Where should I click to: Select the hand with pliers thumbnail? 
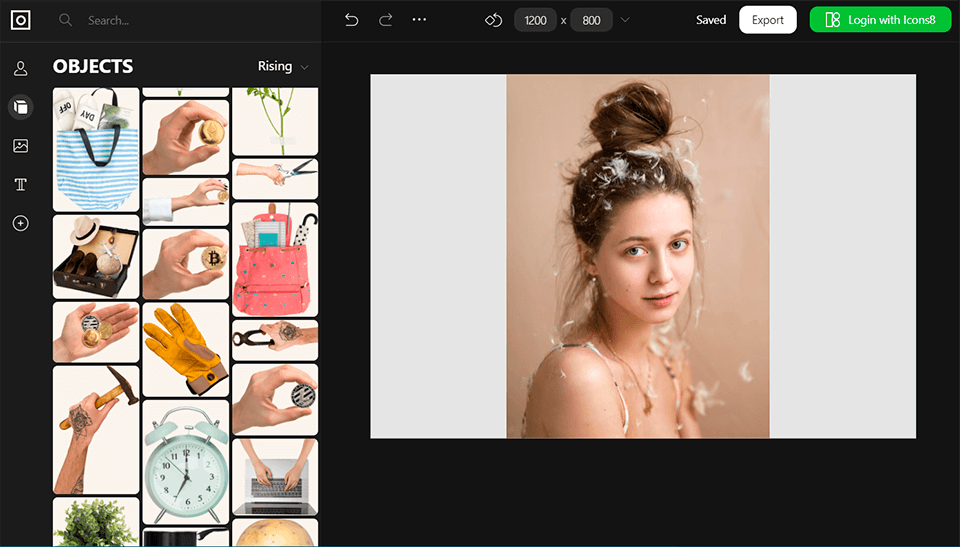point(275,340)
